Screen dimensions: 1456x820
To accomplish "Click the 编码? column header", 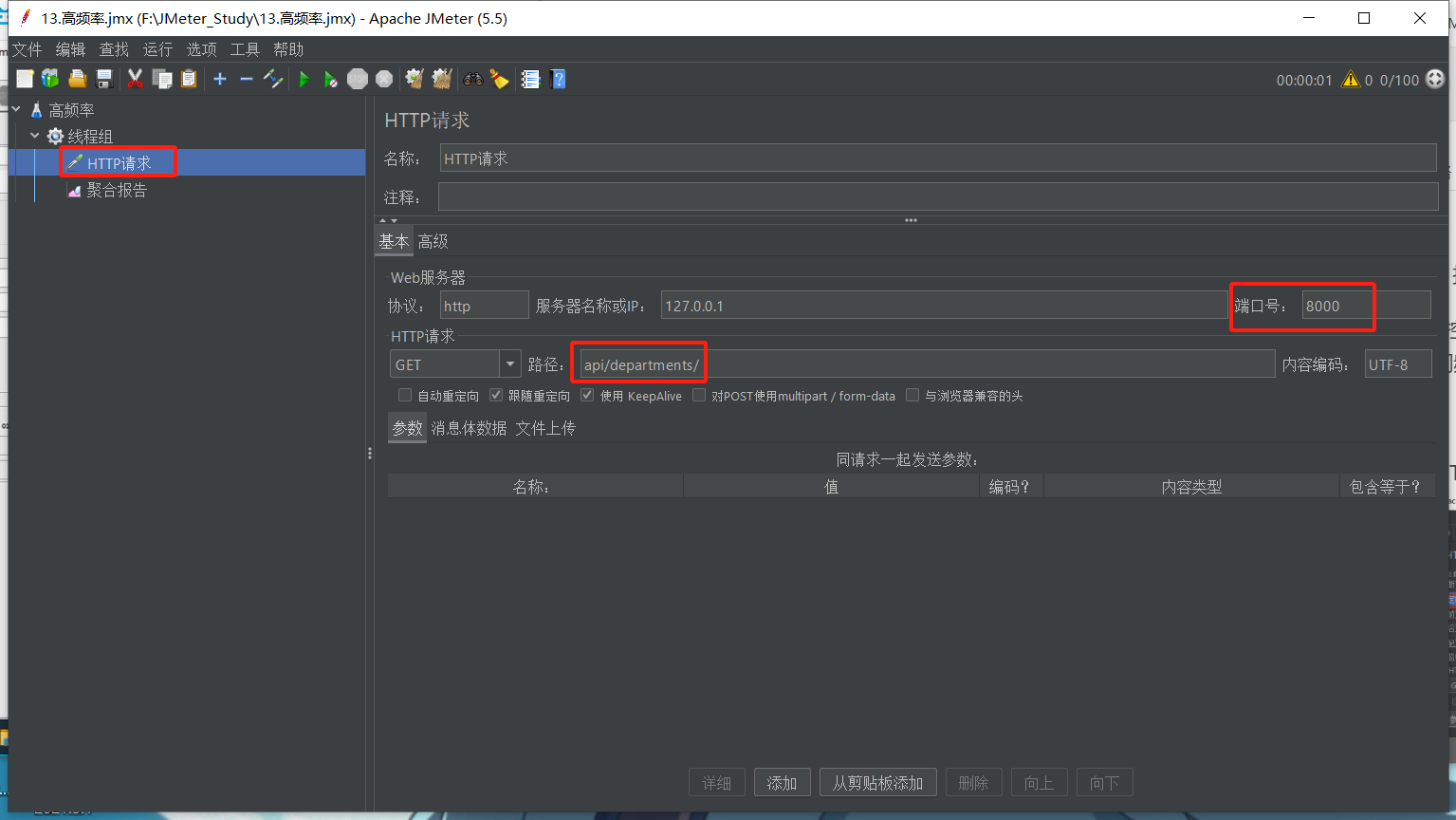I will point(1011,487).
